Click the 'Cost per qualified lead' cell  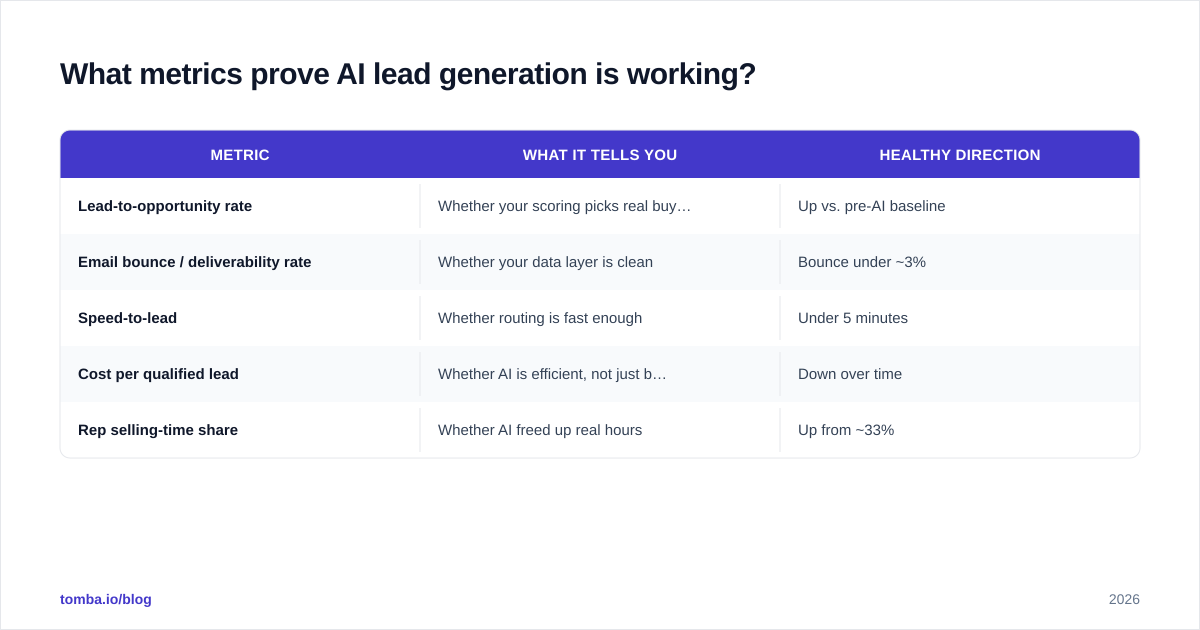(x=240, y=374)
